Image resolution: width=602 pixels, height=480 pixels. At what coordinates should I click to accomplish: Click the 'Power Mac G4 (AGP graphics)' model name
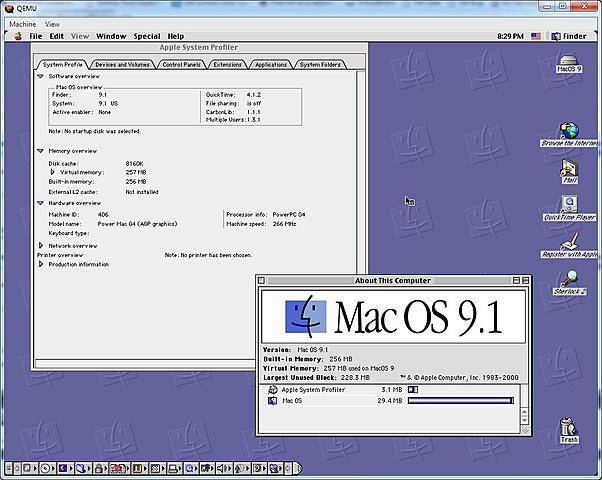137,224
